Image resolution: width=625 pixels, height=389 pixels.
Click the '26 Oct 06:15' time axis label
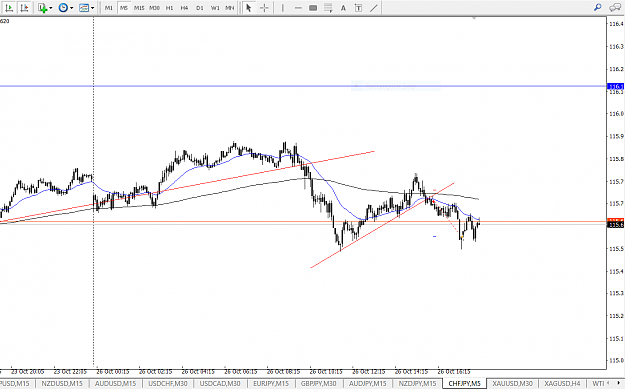pos(241,371)
